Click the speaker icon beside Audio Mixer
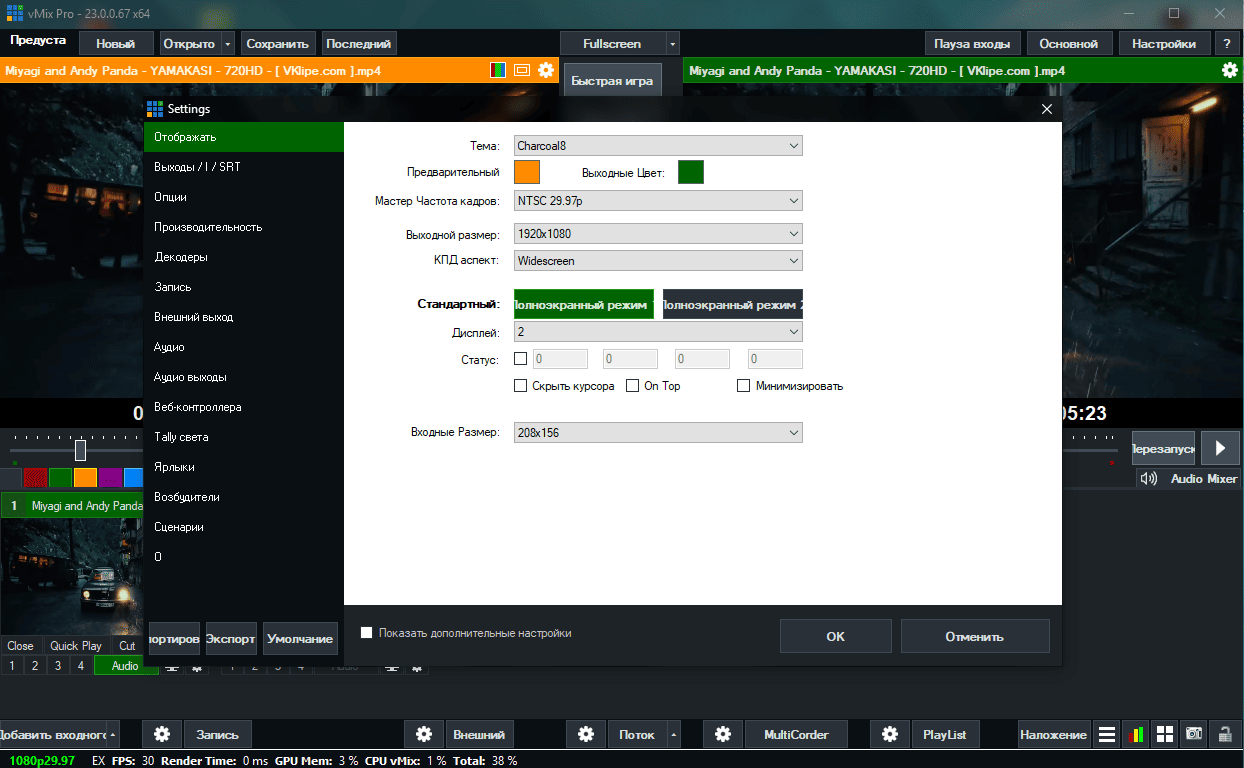This screenshot has width=1244, height=768. point(1148,479)
